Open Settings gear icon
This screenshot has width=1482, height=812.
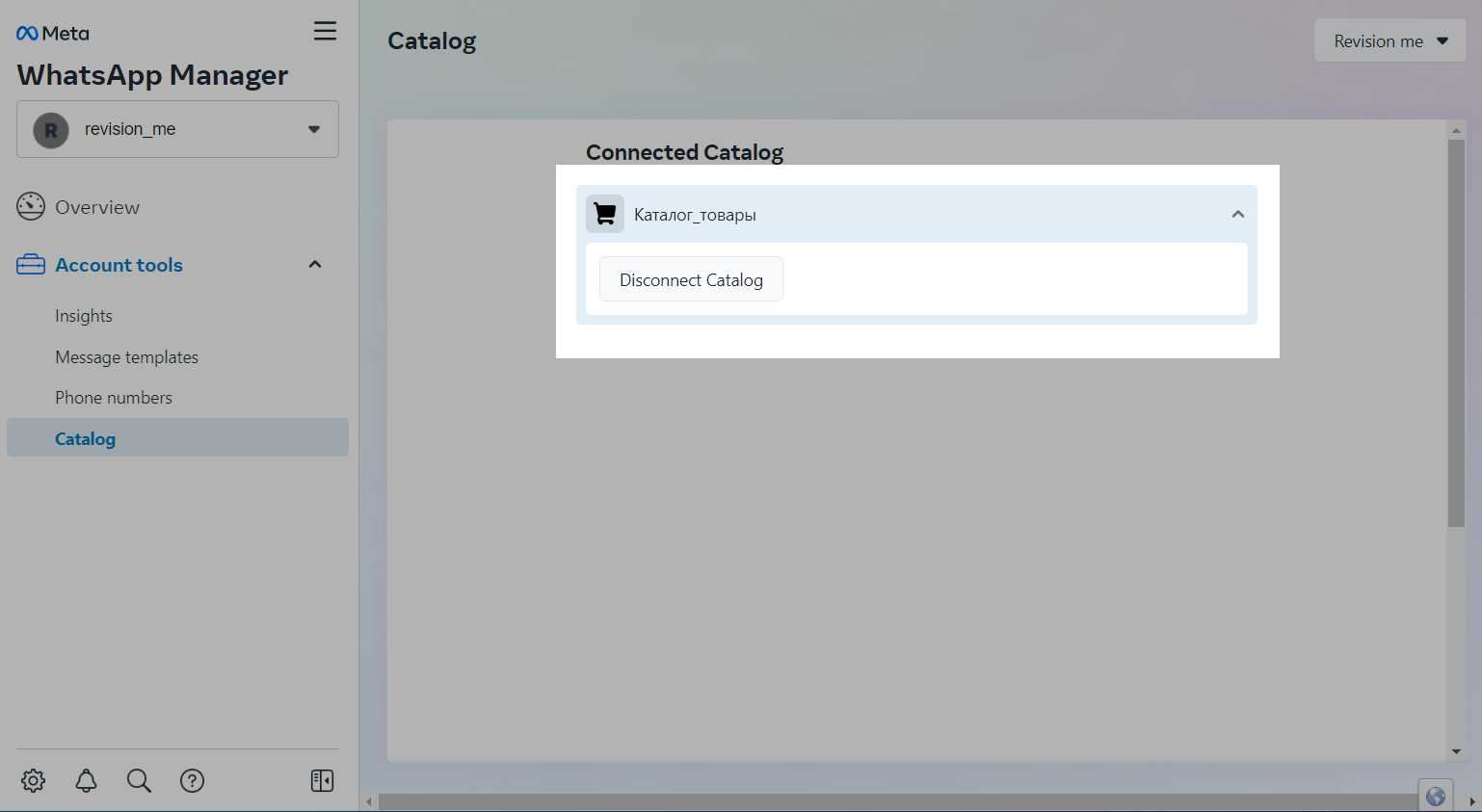pos(34,780)
